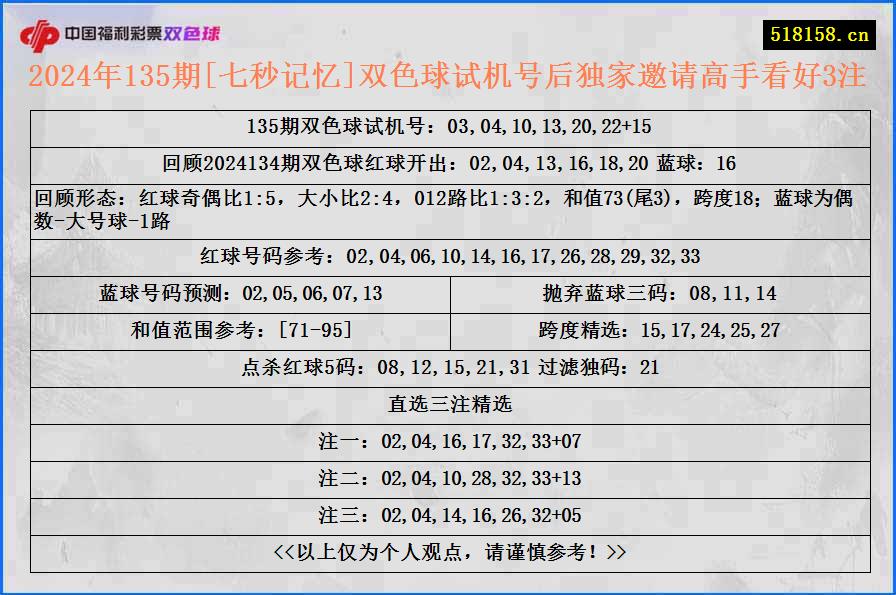Open the 518158.cn site link
This screenshot has width=896, height=595.
817,31
